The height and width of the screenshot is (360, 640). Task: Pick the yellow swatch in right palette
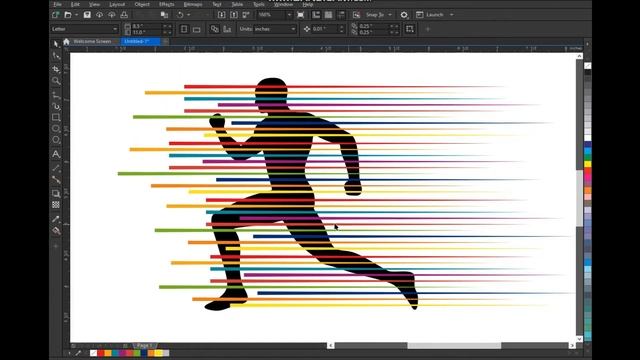coord(588,164)
